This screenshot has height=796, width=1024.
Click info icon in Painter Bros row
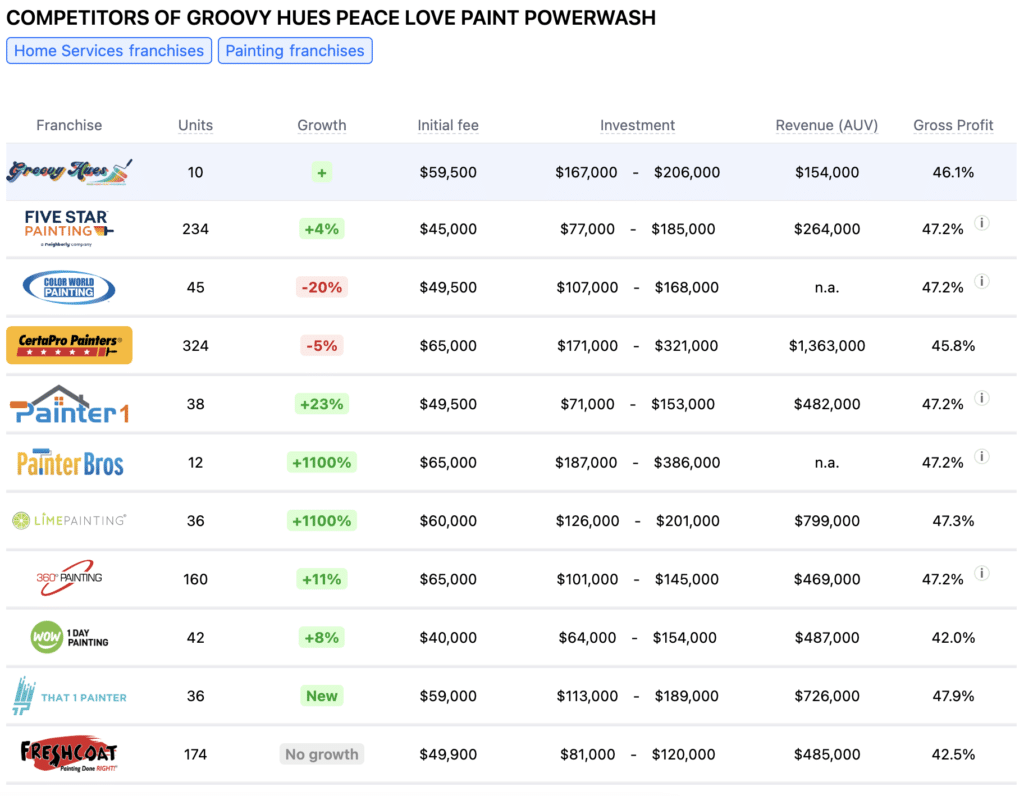[982, 456]
